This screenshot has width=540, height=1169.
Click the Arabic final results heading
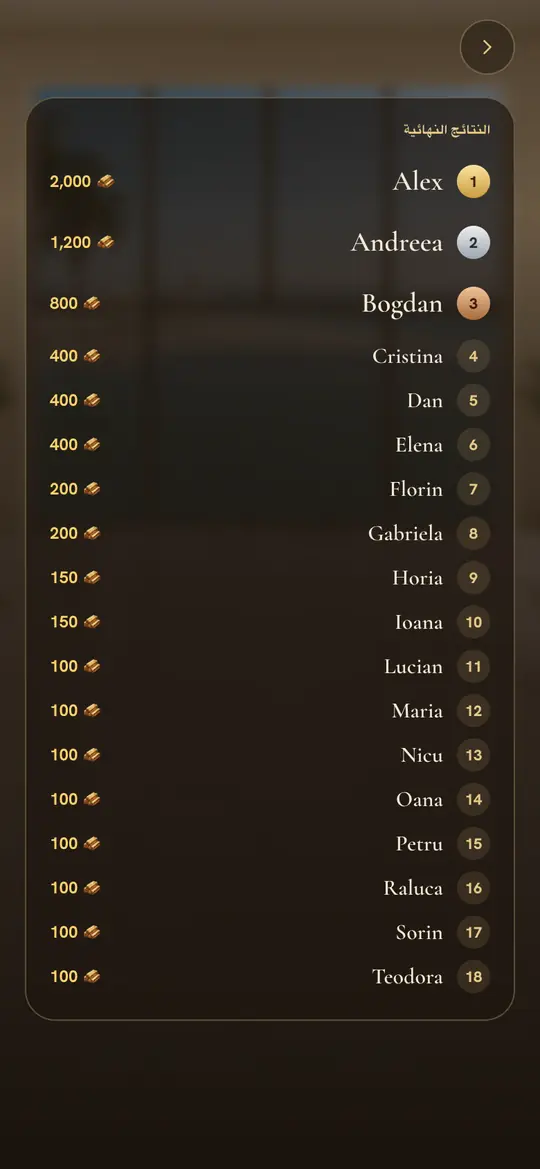[x=447, y=130]
